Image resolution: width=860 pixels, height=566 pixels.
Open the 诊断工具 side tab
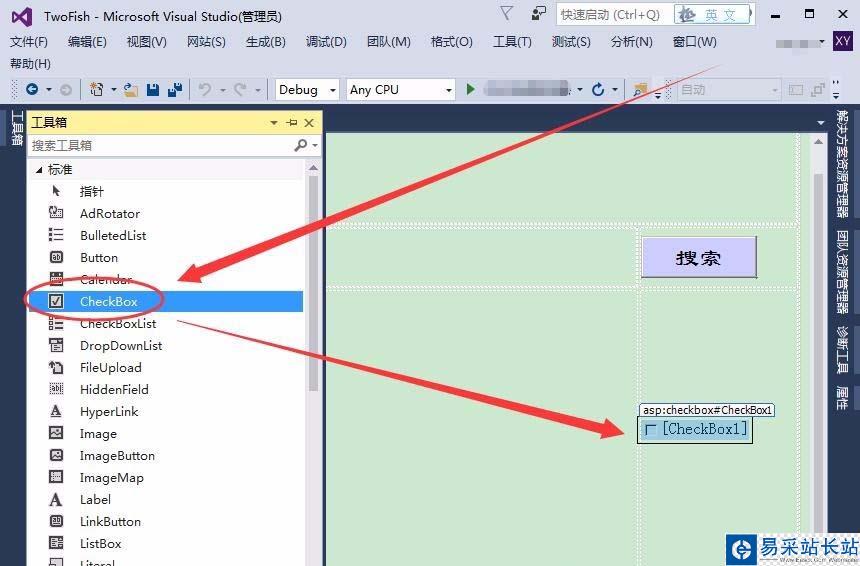(842, 350)
